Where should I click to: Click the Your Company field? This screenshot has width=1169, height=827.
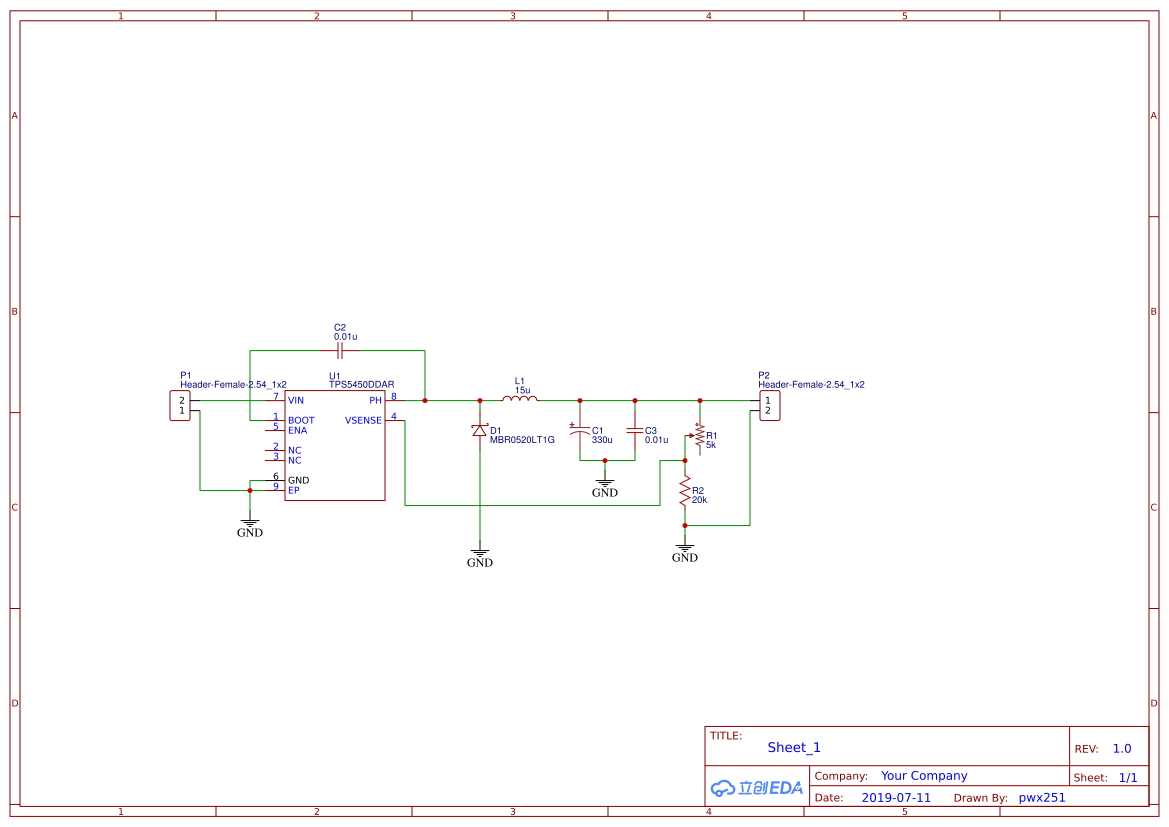[924, 776]
